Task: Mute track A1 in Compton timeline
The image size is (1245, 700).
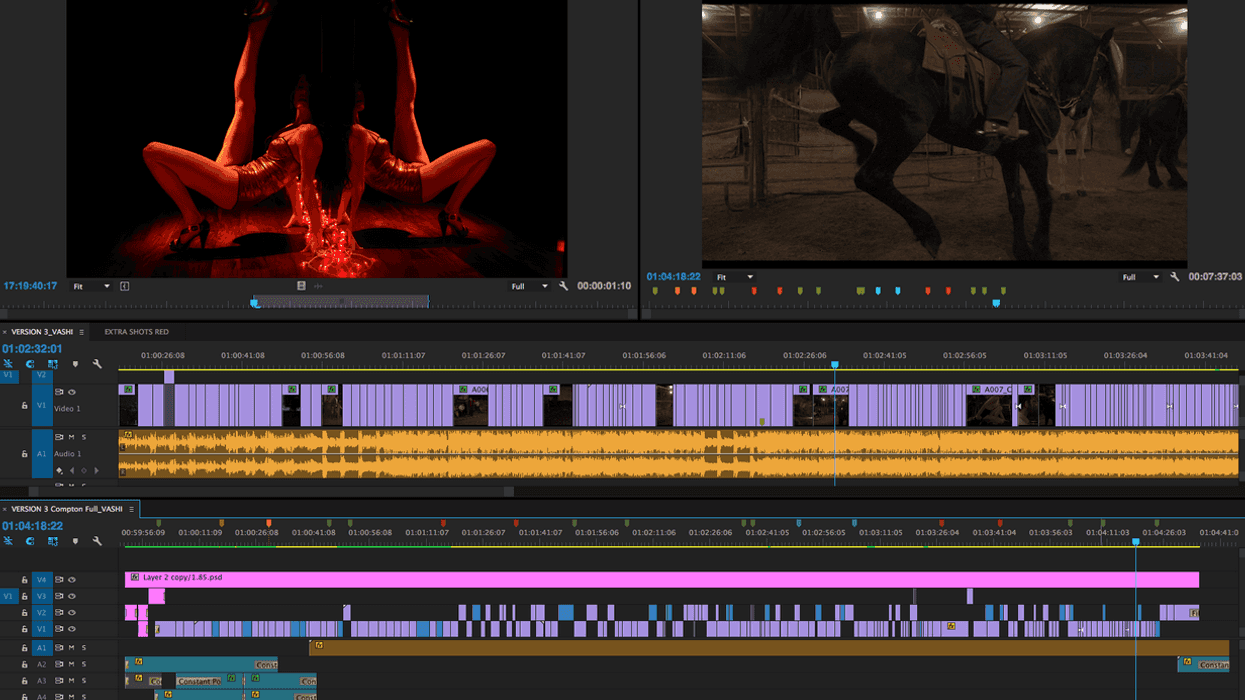Action: coord(71,647)
